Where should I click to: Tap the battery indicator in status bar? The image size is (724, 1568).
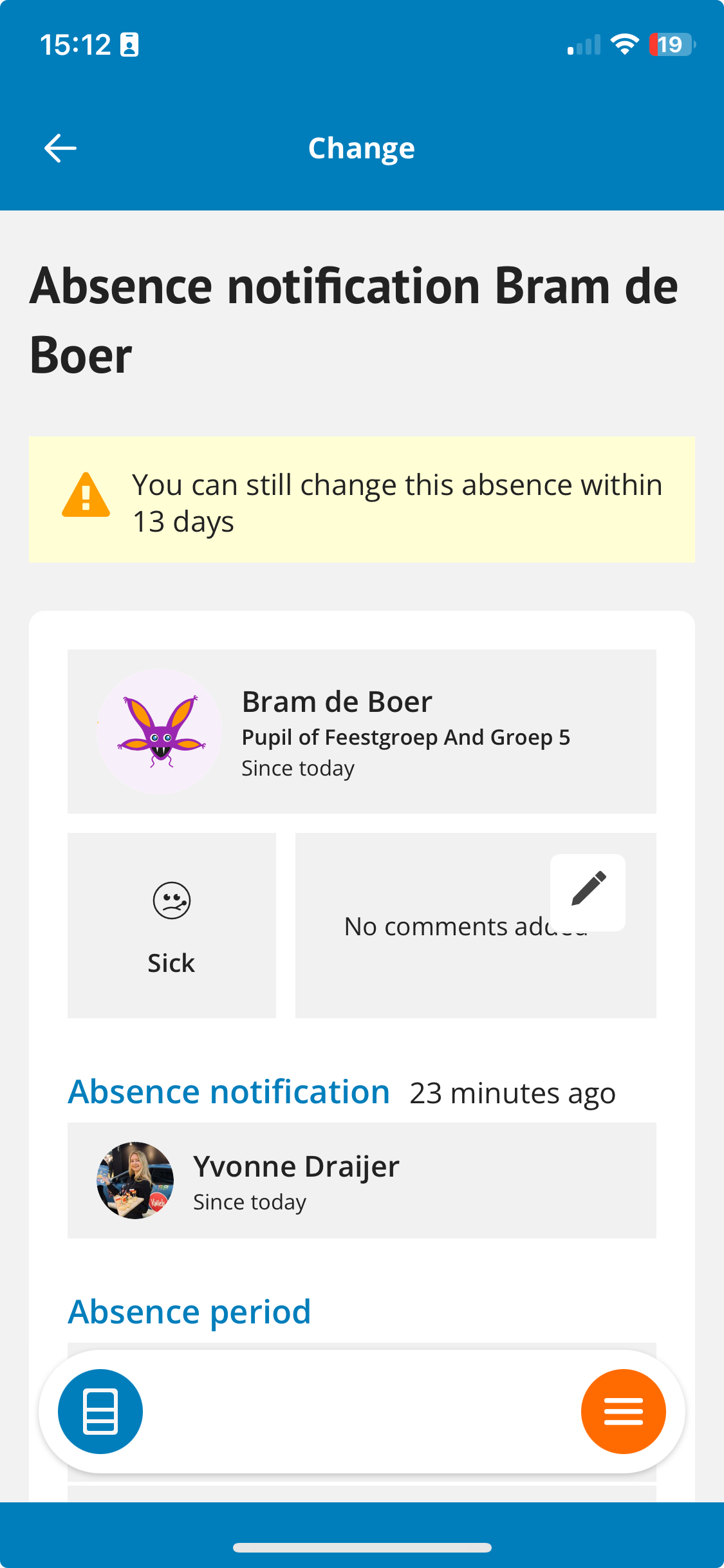pyautogui.click(x=672, y=44)
